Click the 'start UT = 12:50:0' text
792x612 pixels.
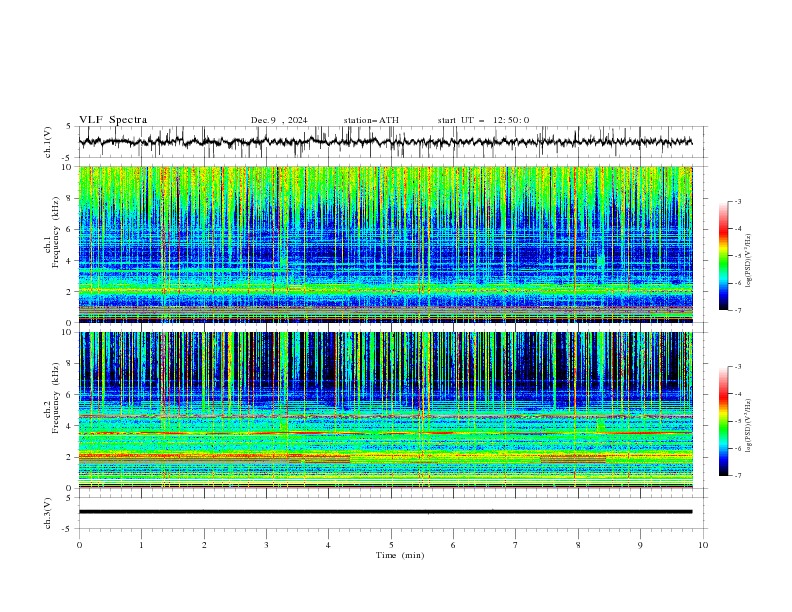483,120
